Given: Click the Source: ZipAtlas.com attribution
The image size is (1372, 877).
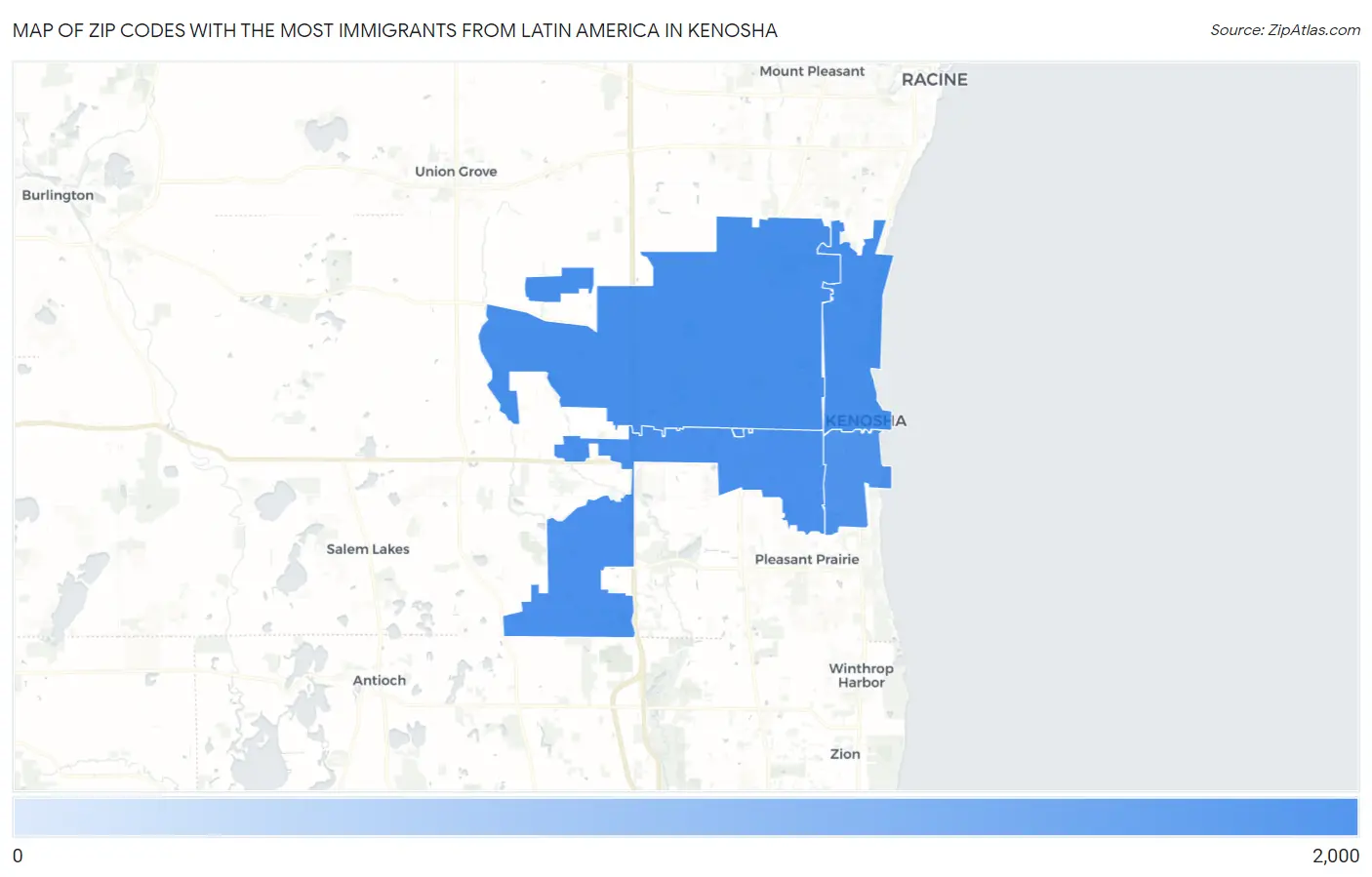Looking at the screenshot, I should point(1285,30).
